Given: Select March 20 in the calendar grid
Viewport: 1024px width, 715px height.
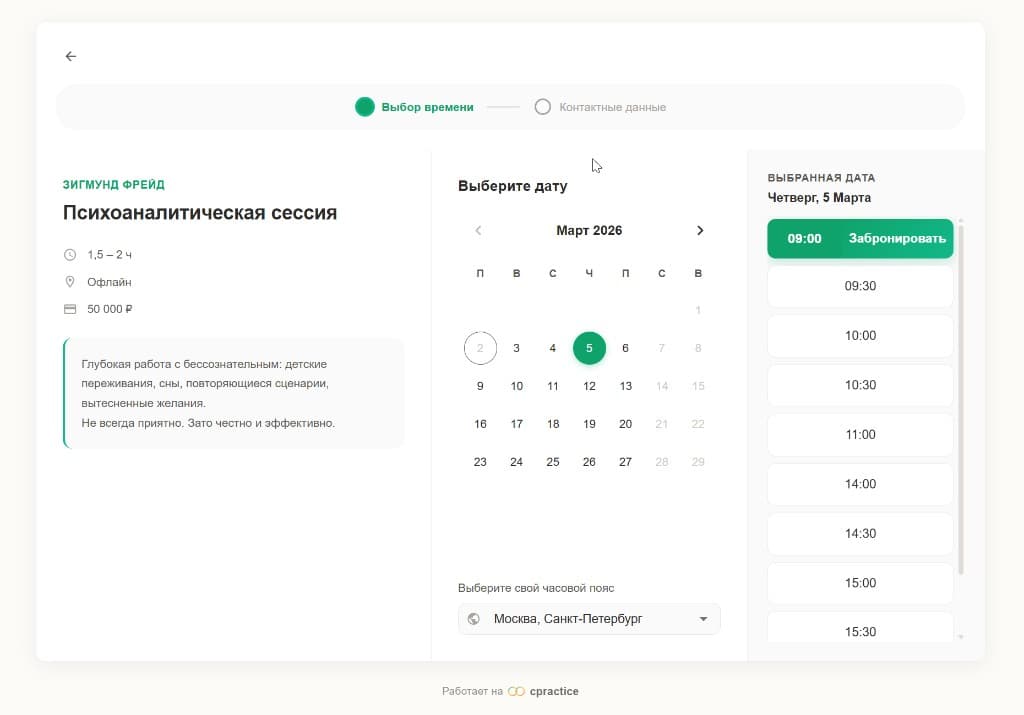Looking at the screenshot, I should [x=625, y=423].
